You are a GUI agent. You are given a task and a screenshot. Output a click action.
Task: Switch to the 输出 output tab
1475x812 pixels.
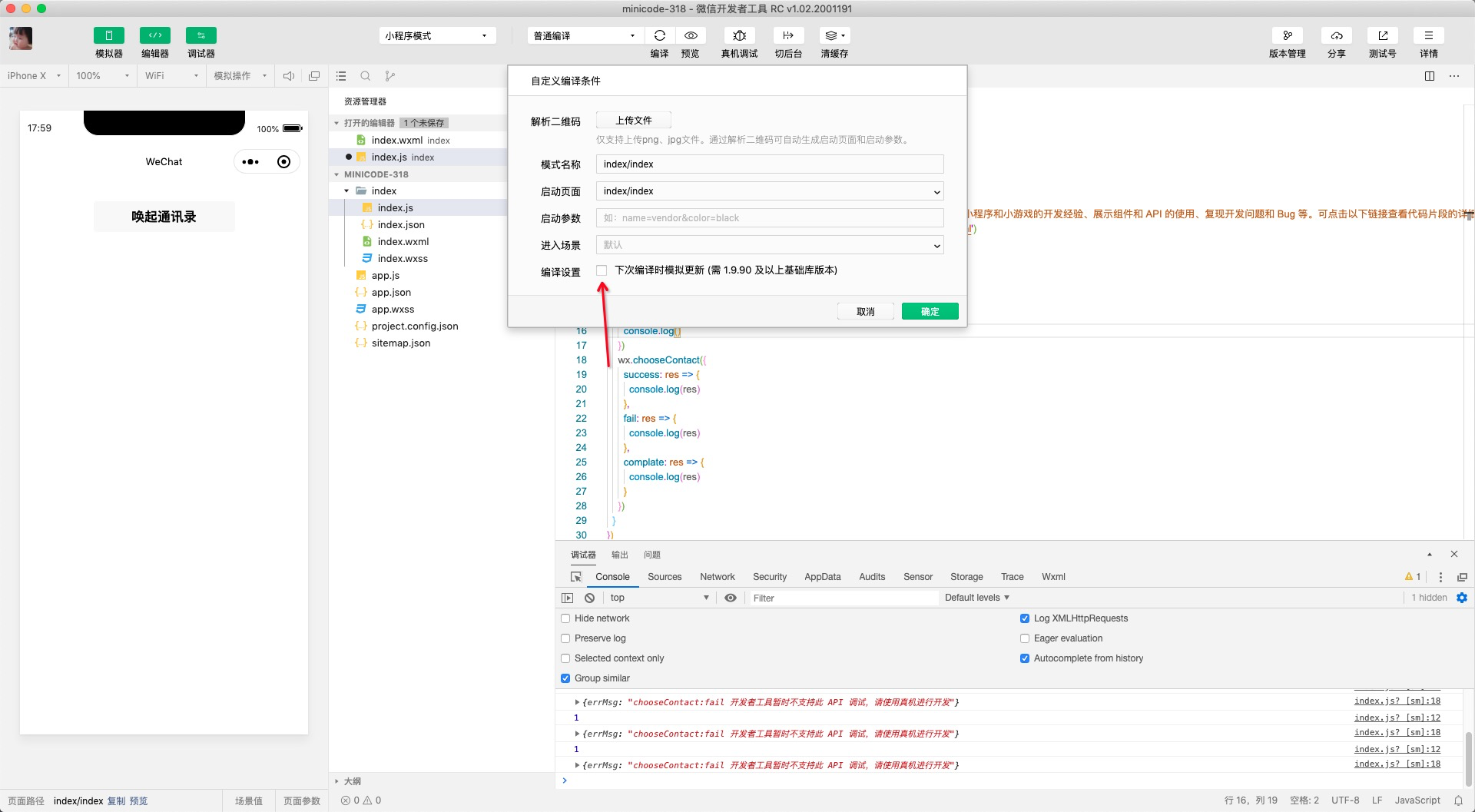(x=620, y=555)
